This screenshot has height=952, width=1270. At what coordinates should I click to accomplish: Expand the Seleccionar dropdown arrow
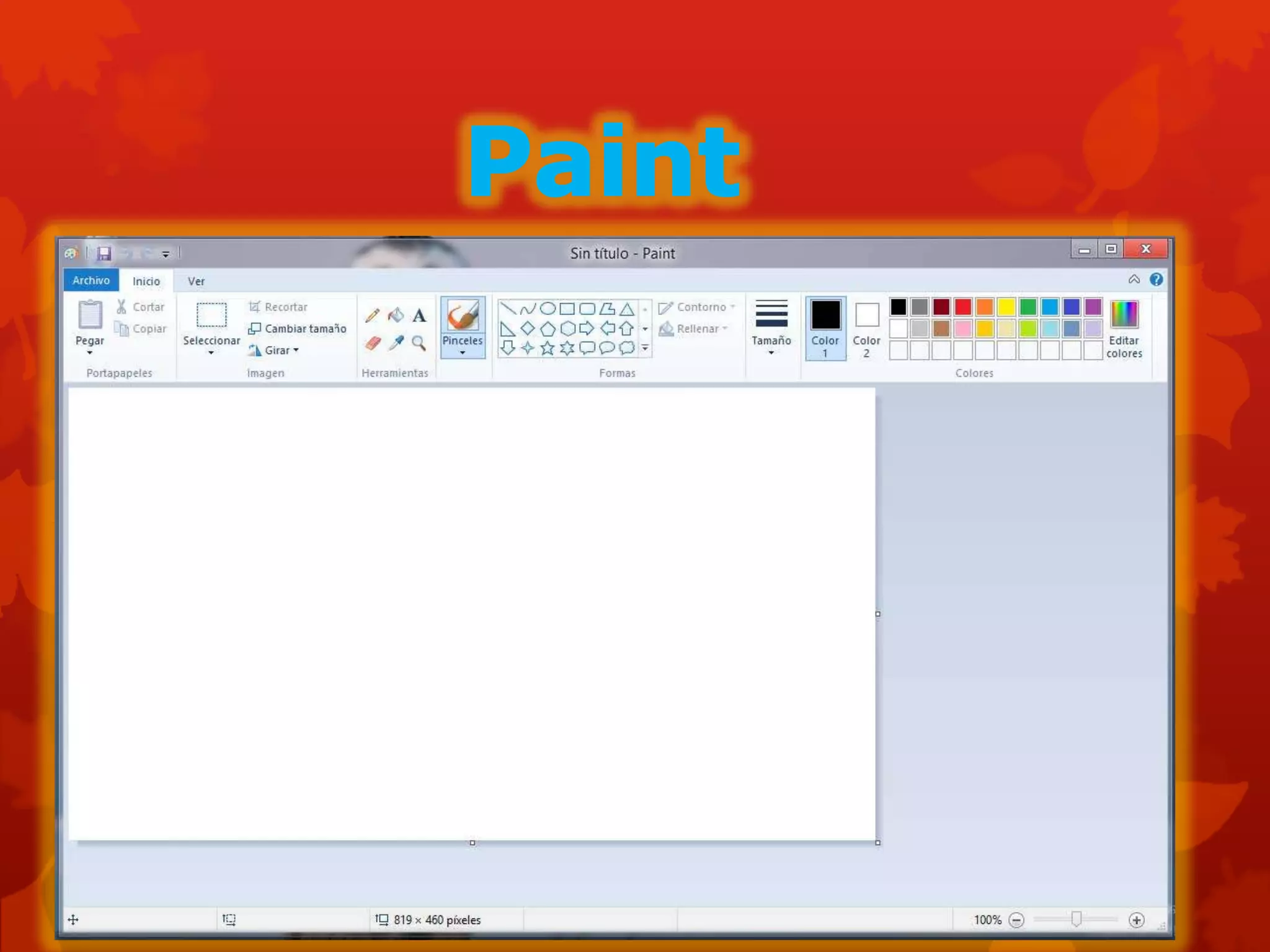211,353
